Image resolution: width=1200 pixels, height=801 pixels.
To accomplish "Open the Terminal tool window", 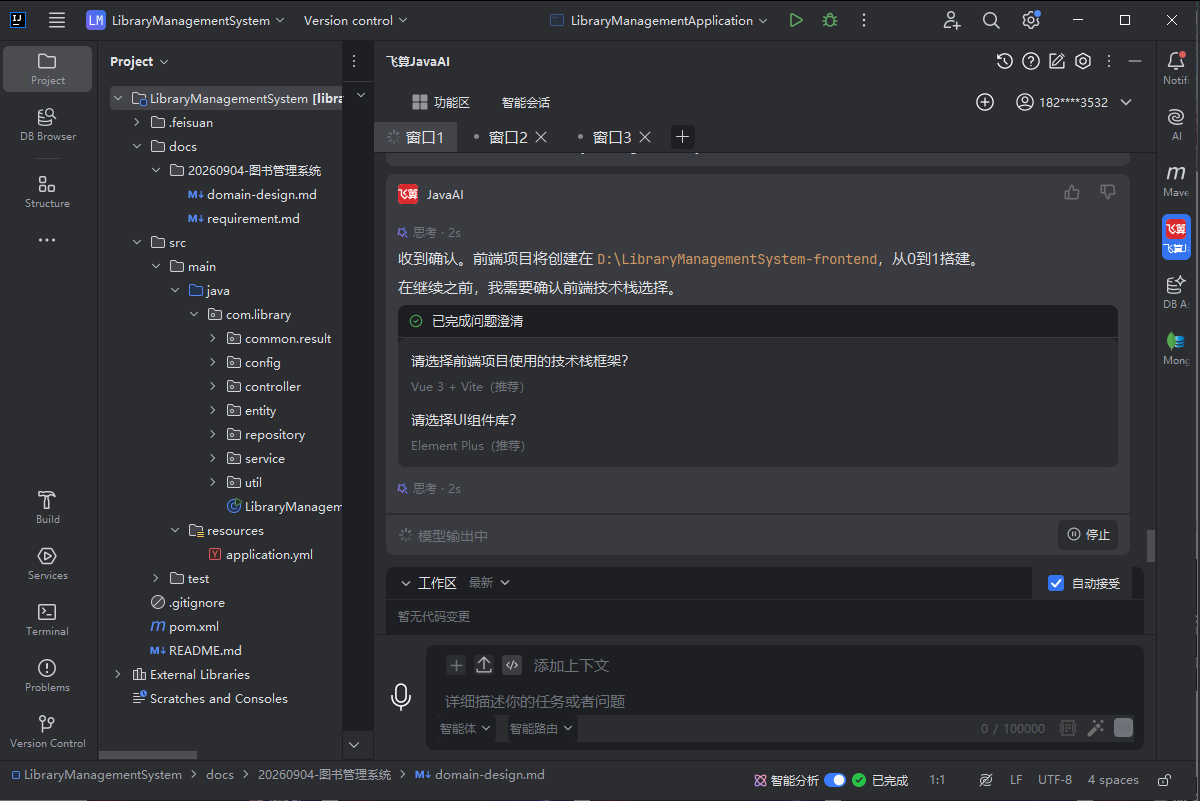I will coord(48,619).
